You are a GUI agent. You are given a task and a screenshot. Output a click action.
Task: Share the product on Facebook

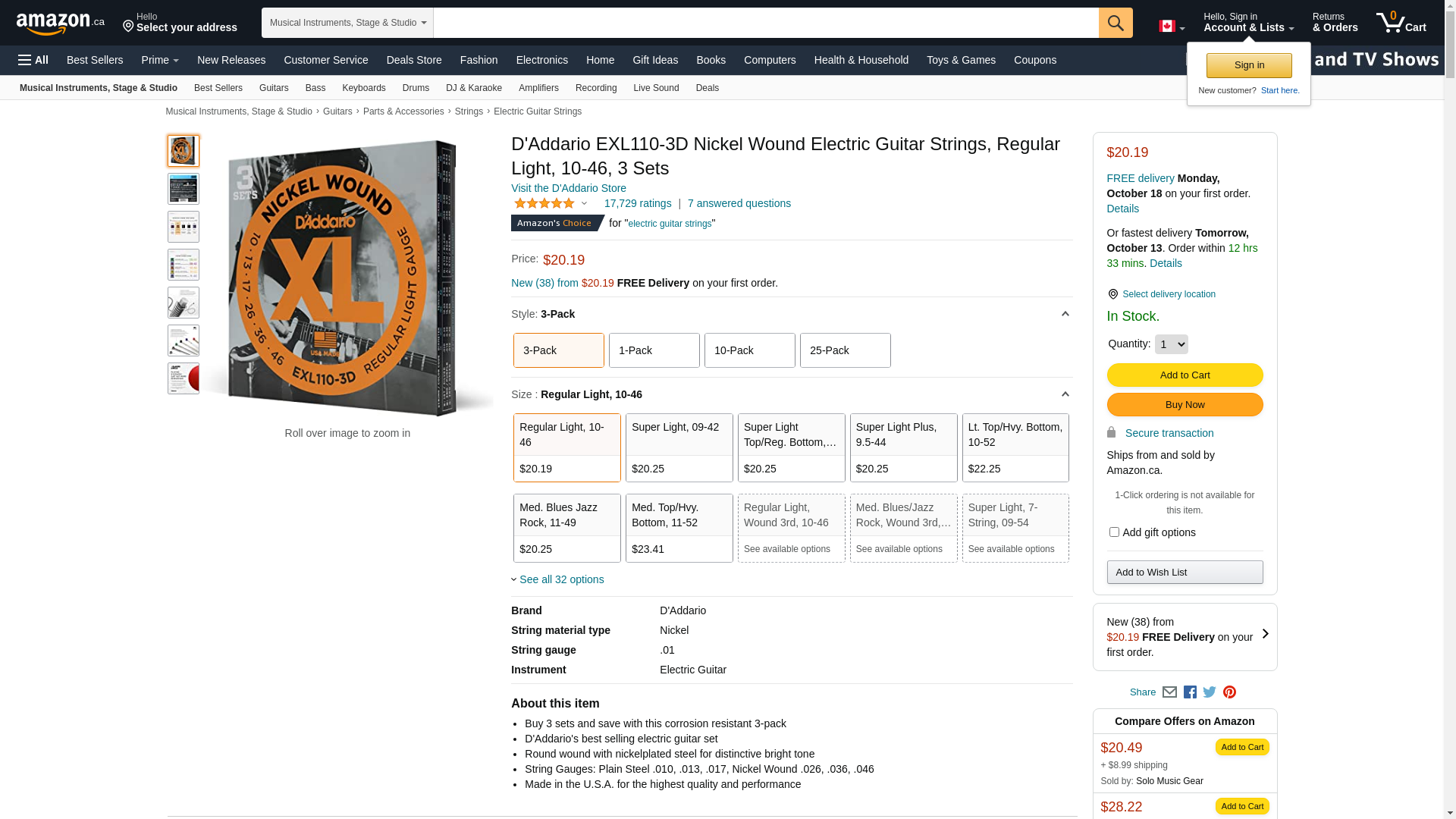pyautogui.click(x=1190, y=692)
